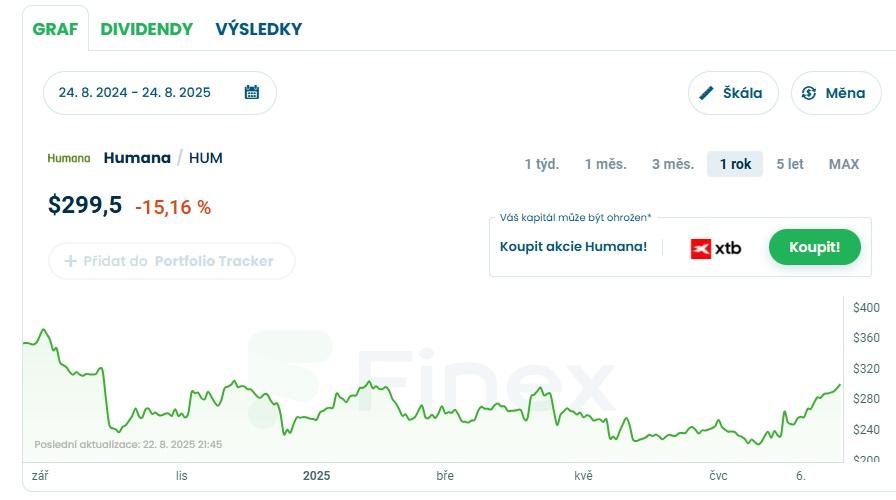Choose the 5 let time range
This screenshot has height=500, width=896.
tap(790, 164)
